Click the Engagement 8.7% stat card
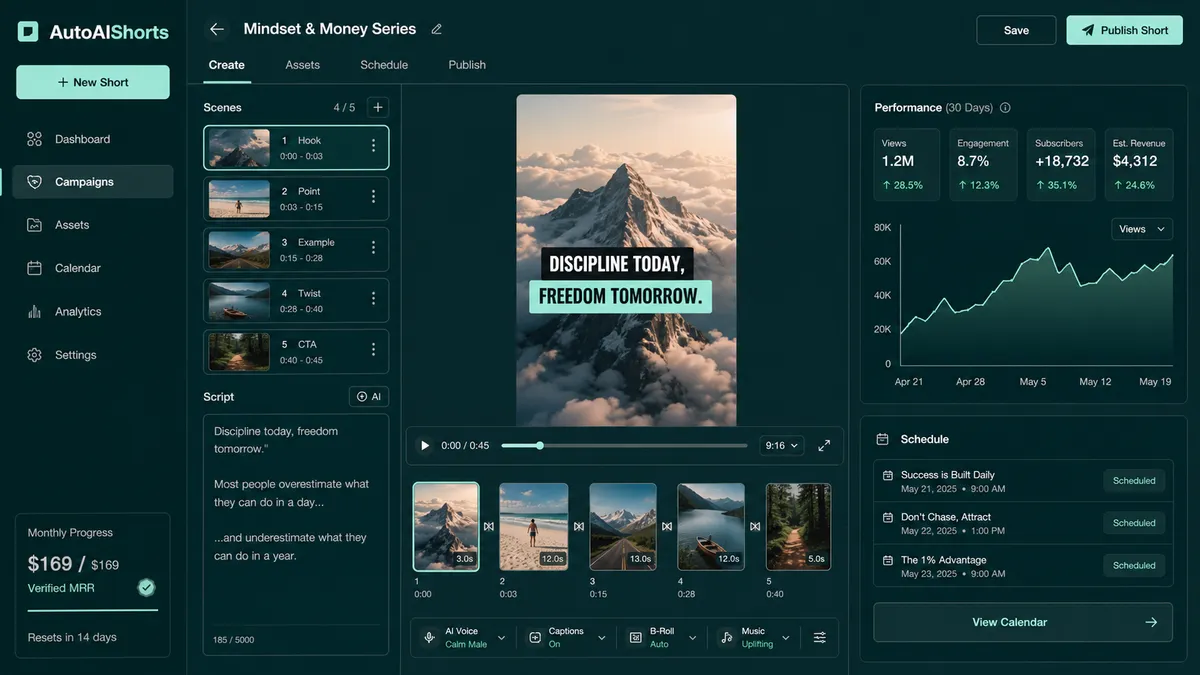 983,164
